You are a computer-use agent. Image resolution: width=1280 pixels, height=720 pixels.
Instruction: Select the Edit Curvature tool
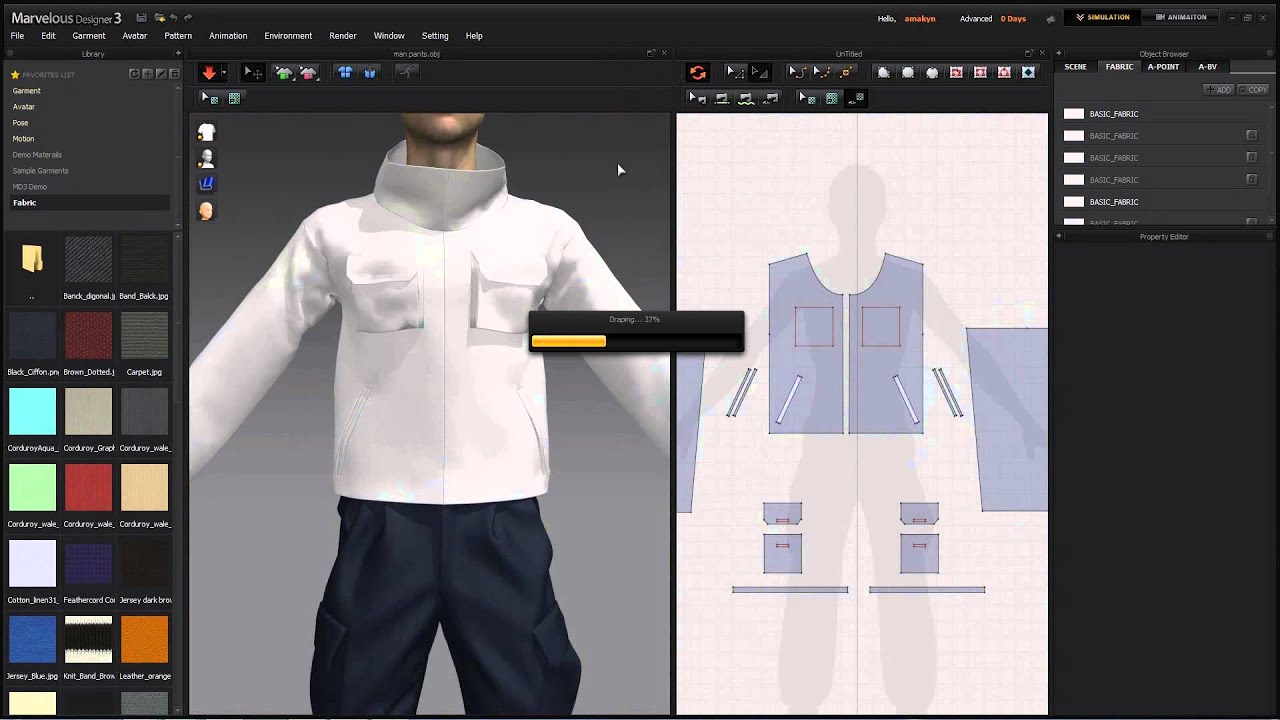coord(797,72)
